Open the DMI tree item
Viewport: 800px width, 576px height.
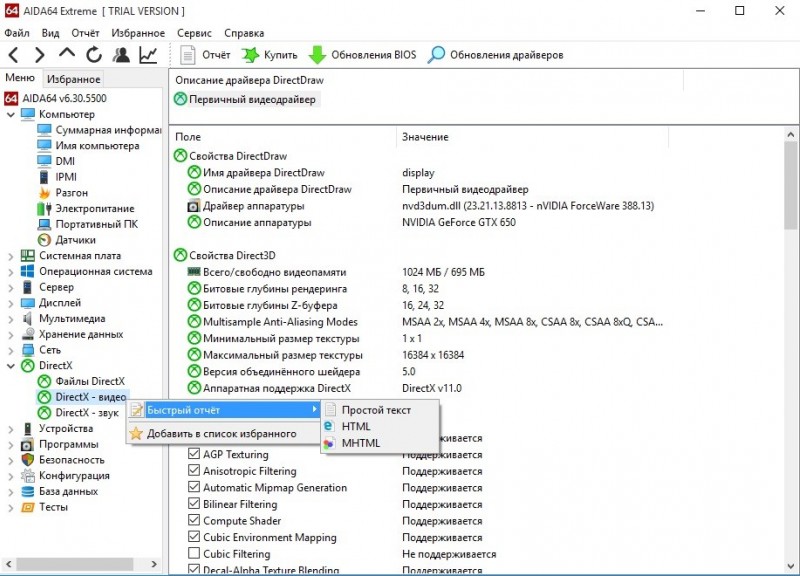click(x=56, y=161)
